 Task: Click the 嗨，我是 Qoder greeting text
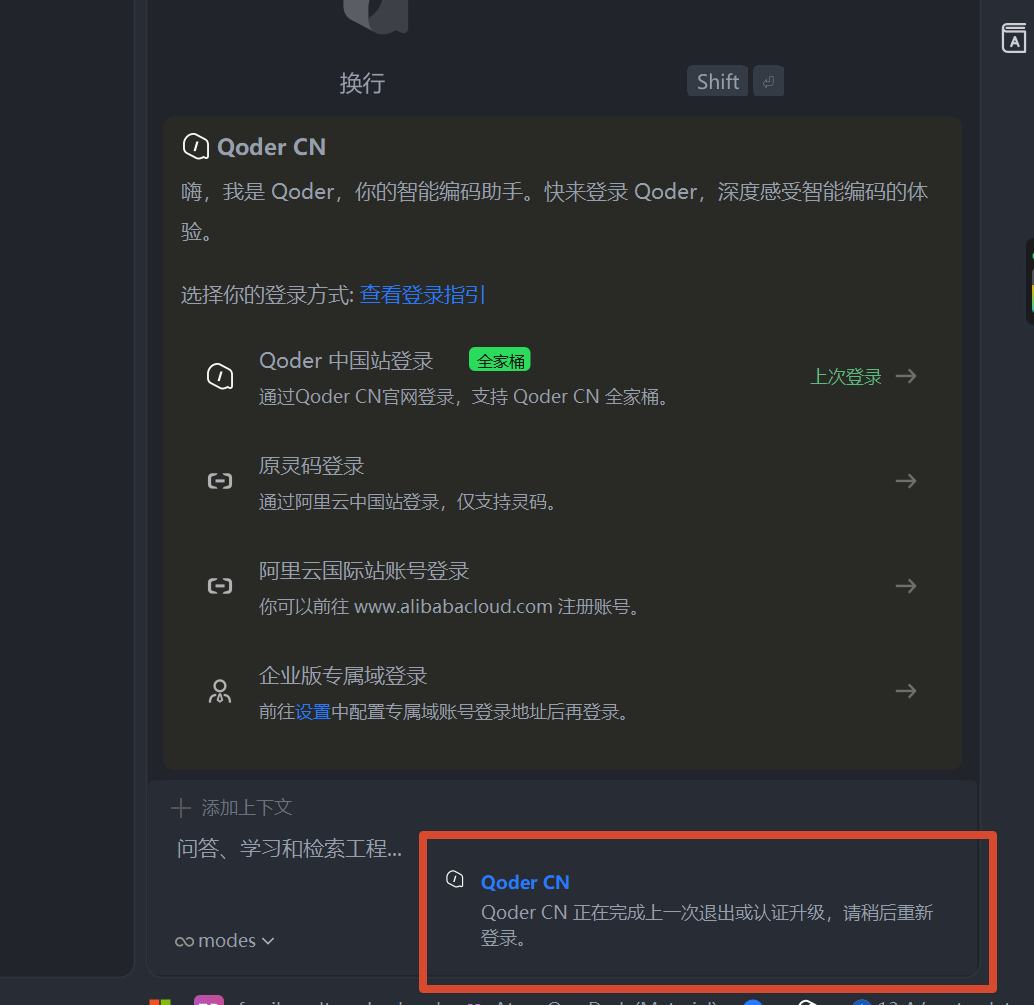554,212
